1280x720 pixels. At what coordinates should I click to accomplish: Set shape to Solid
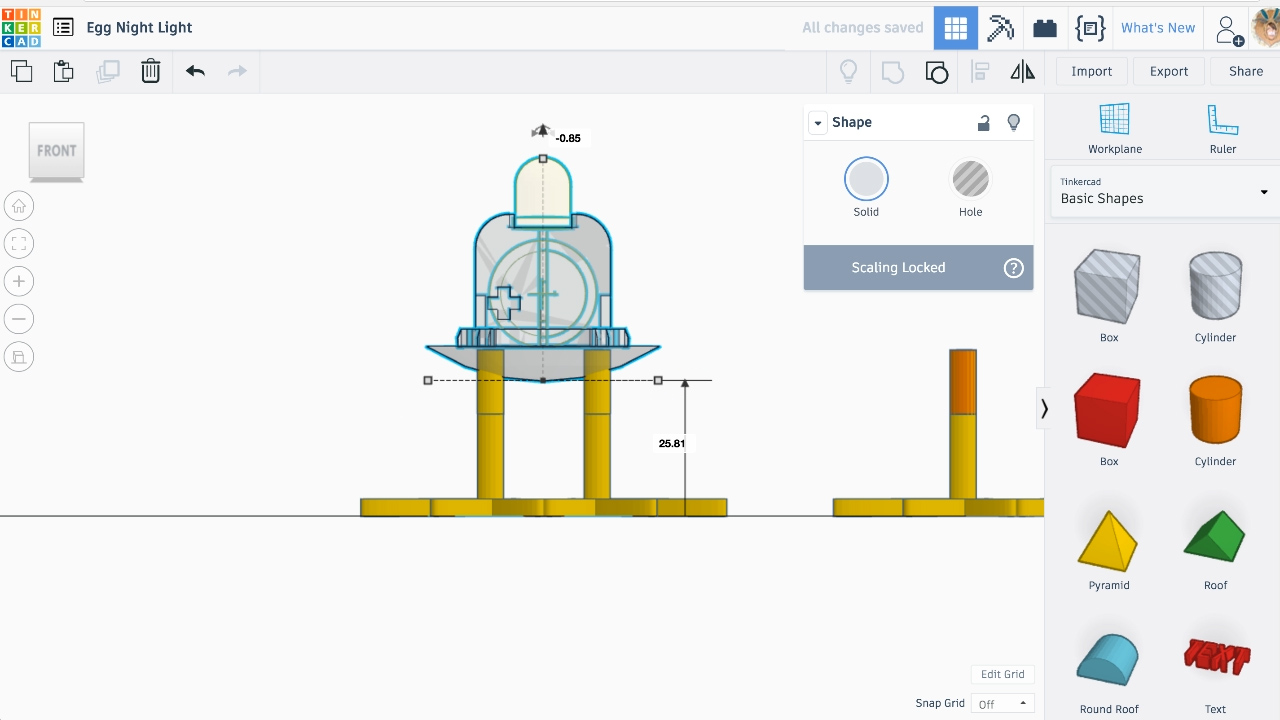point(866,187)
